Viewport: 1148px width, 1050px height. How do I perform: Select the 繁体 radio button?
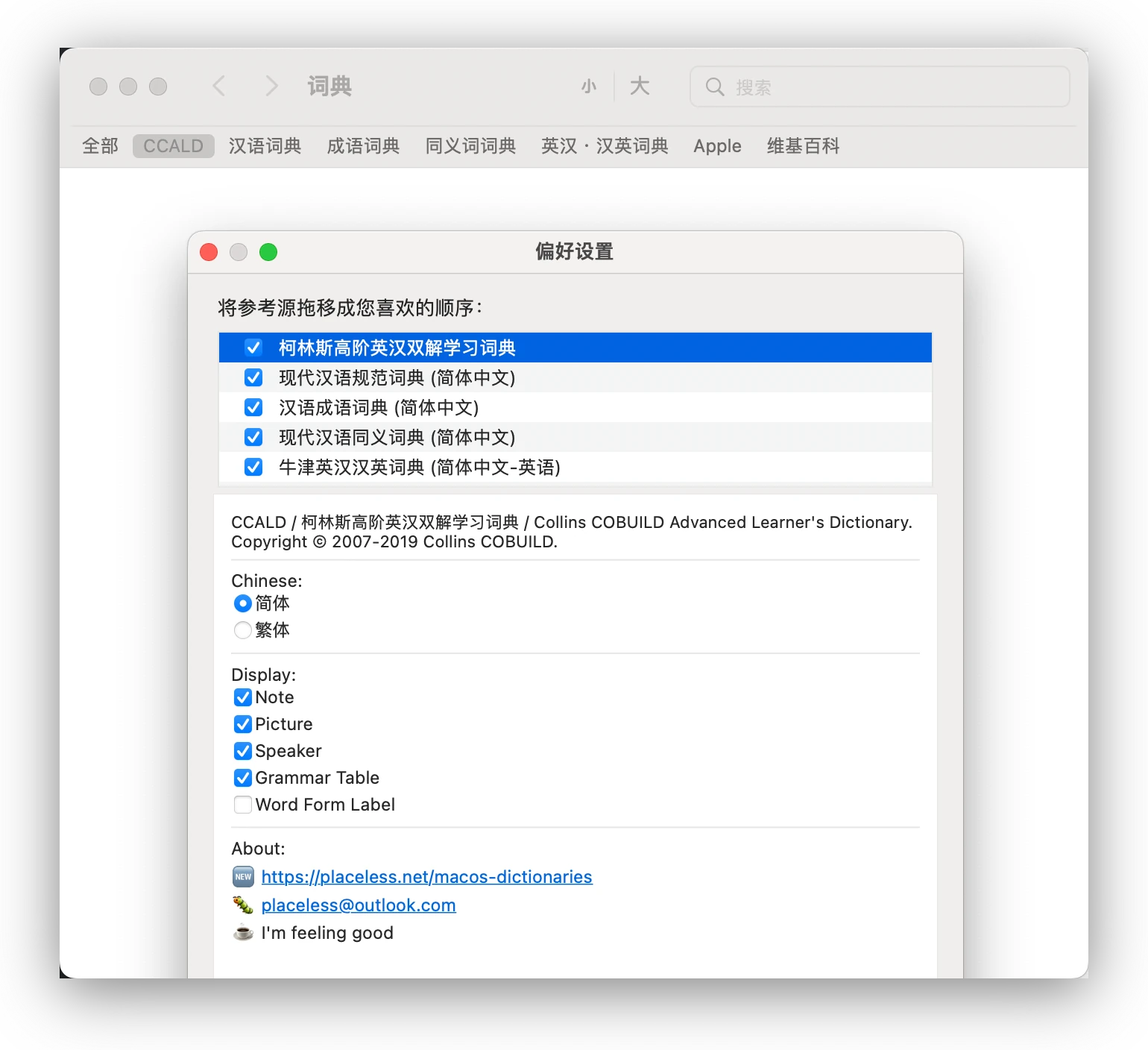coord(243,630)
